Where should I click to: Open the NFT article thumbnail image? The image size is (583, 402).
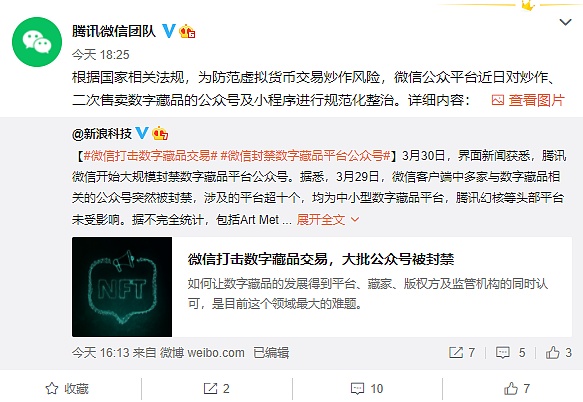tap(122, 287)
